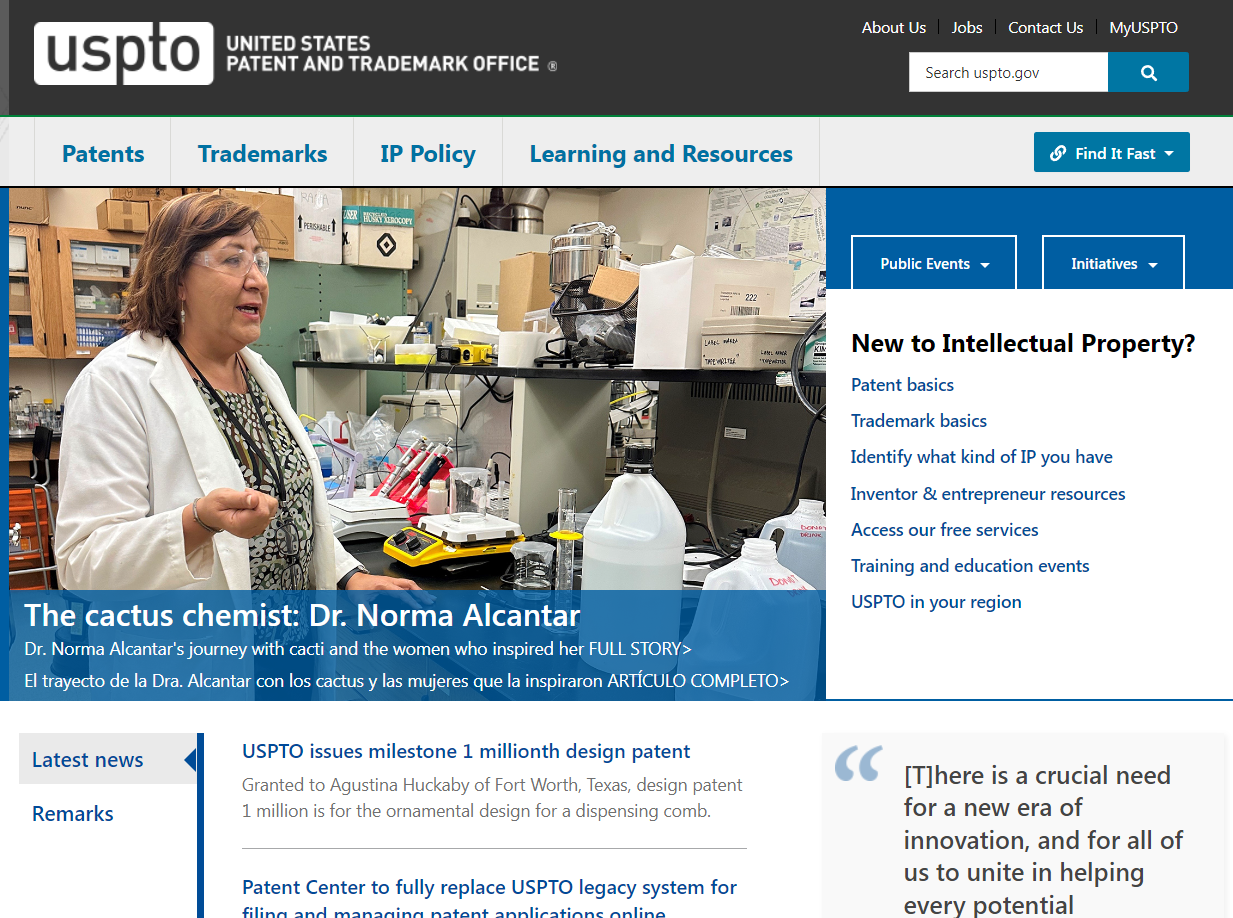Open the Trademarks menu
The height and width of the screenshot is (918, 1233).
point(262,154)
